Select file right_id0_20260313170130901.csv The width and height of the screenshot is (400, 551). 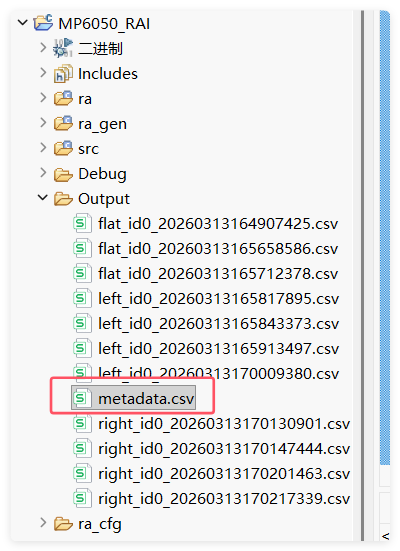point(224,424)
